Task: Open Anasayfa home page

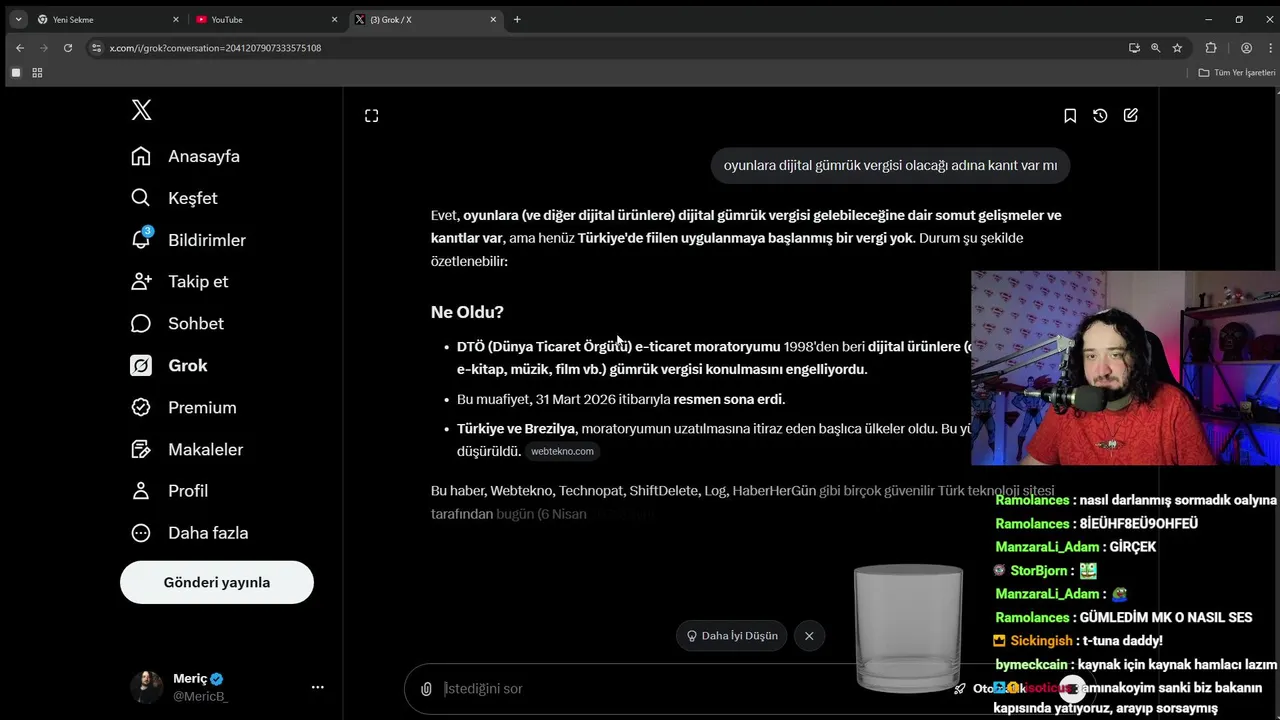Action: [x=186, y=156]
